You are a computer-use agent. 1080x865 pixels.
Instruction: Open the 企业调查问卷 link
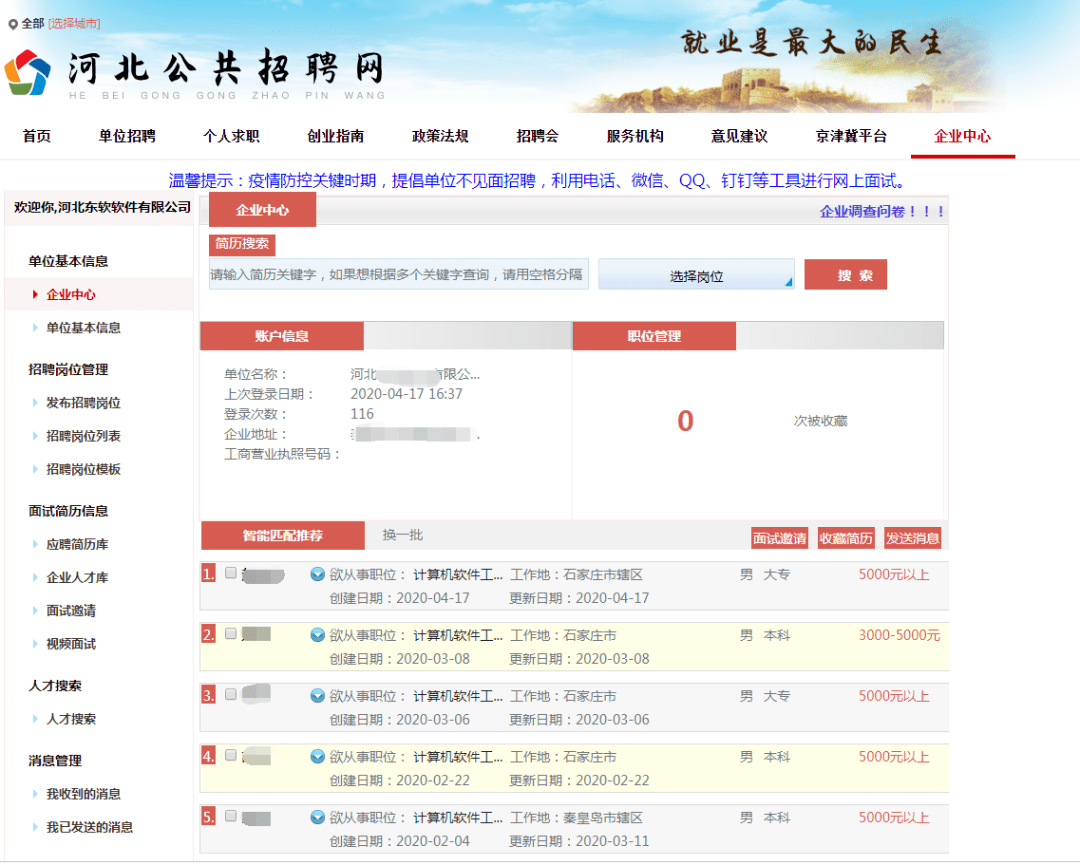click(881, 211)
